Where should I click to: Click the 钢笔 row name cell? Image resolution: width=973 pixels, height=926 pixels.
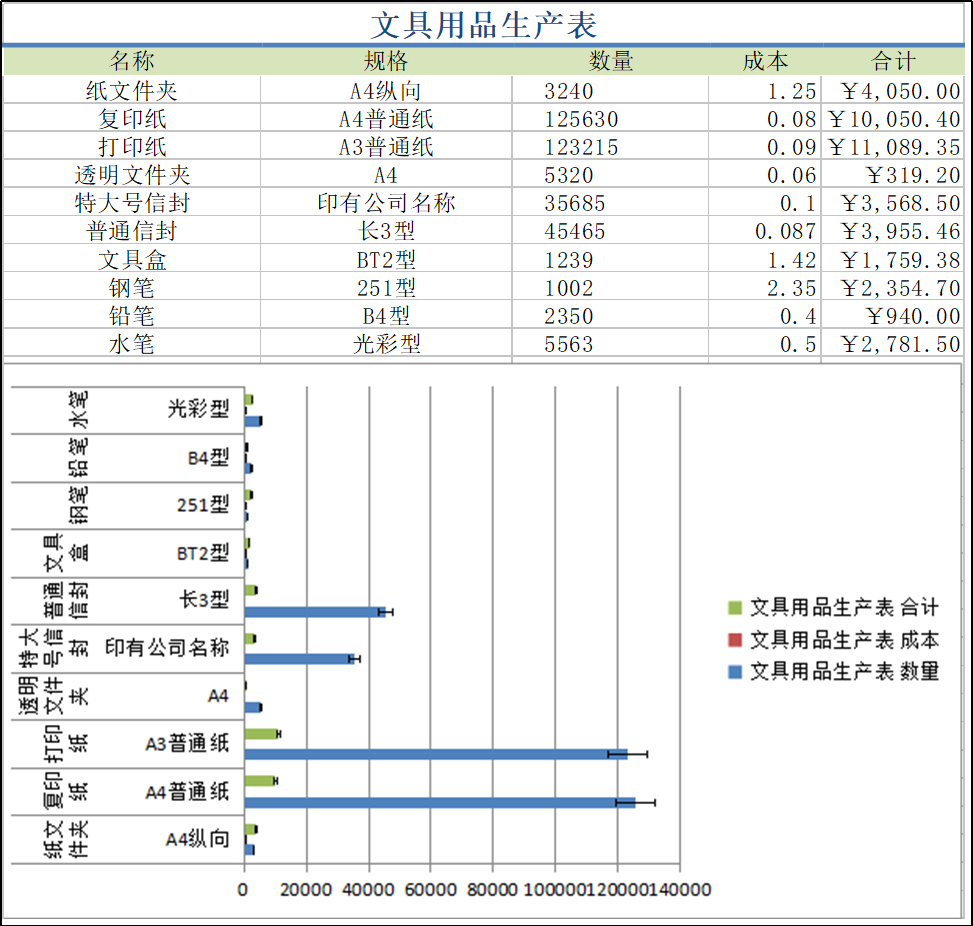coord(130,288)
